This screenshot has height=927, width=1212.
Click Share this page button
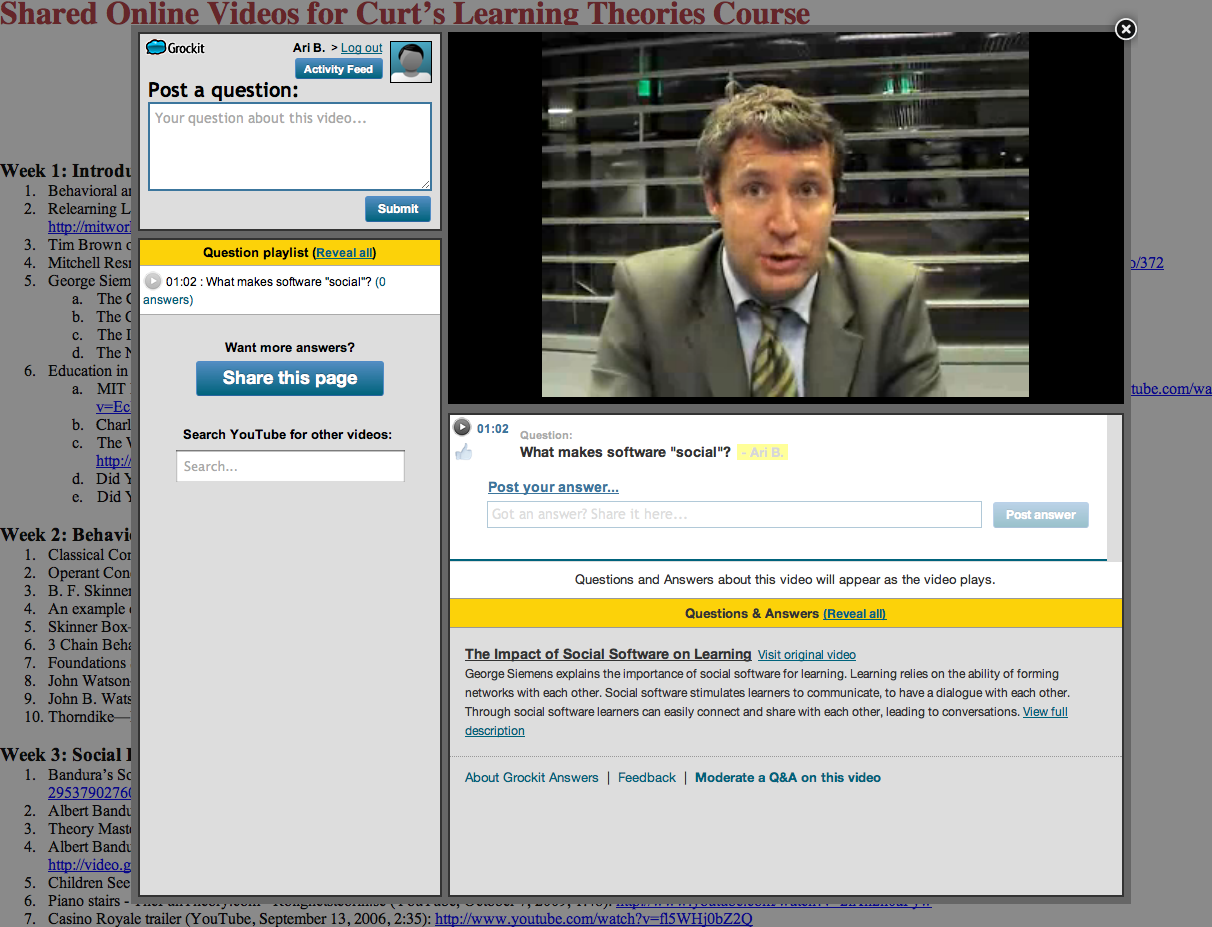pos(290,378)
